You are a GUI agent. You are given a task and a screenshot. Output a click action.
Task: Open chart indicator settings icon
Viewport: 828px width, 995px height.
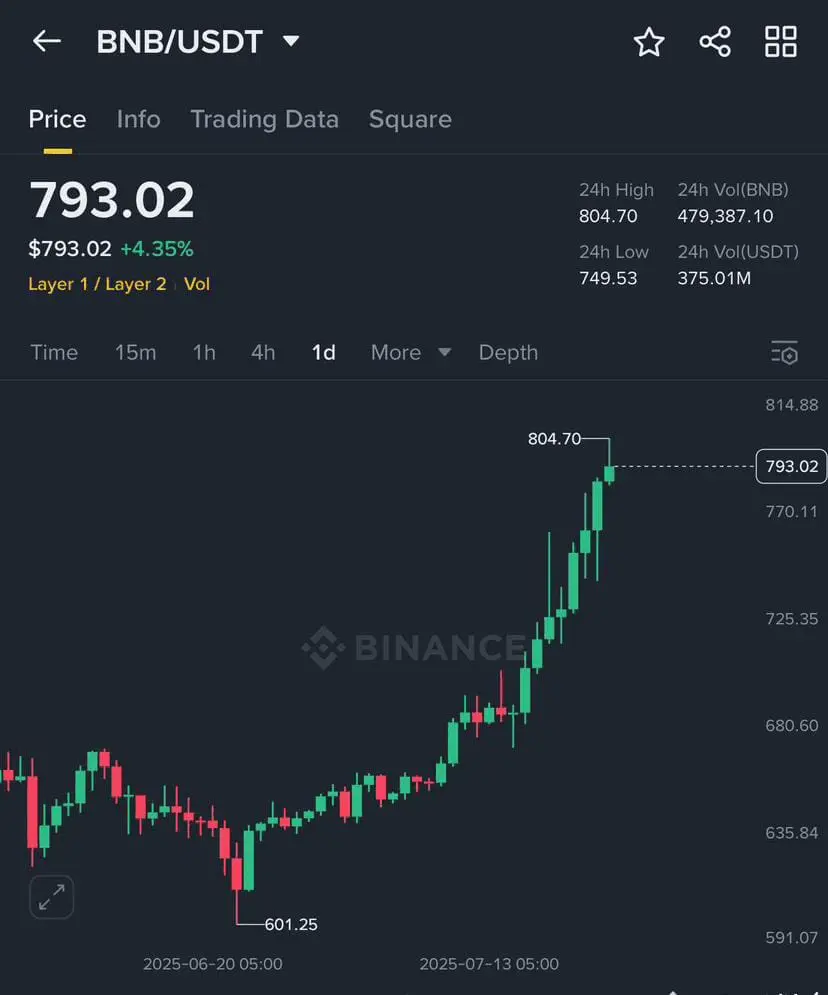coord(784,352)
